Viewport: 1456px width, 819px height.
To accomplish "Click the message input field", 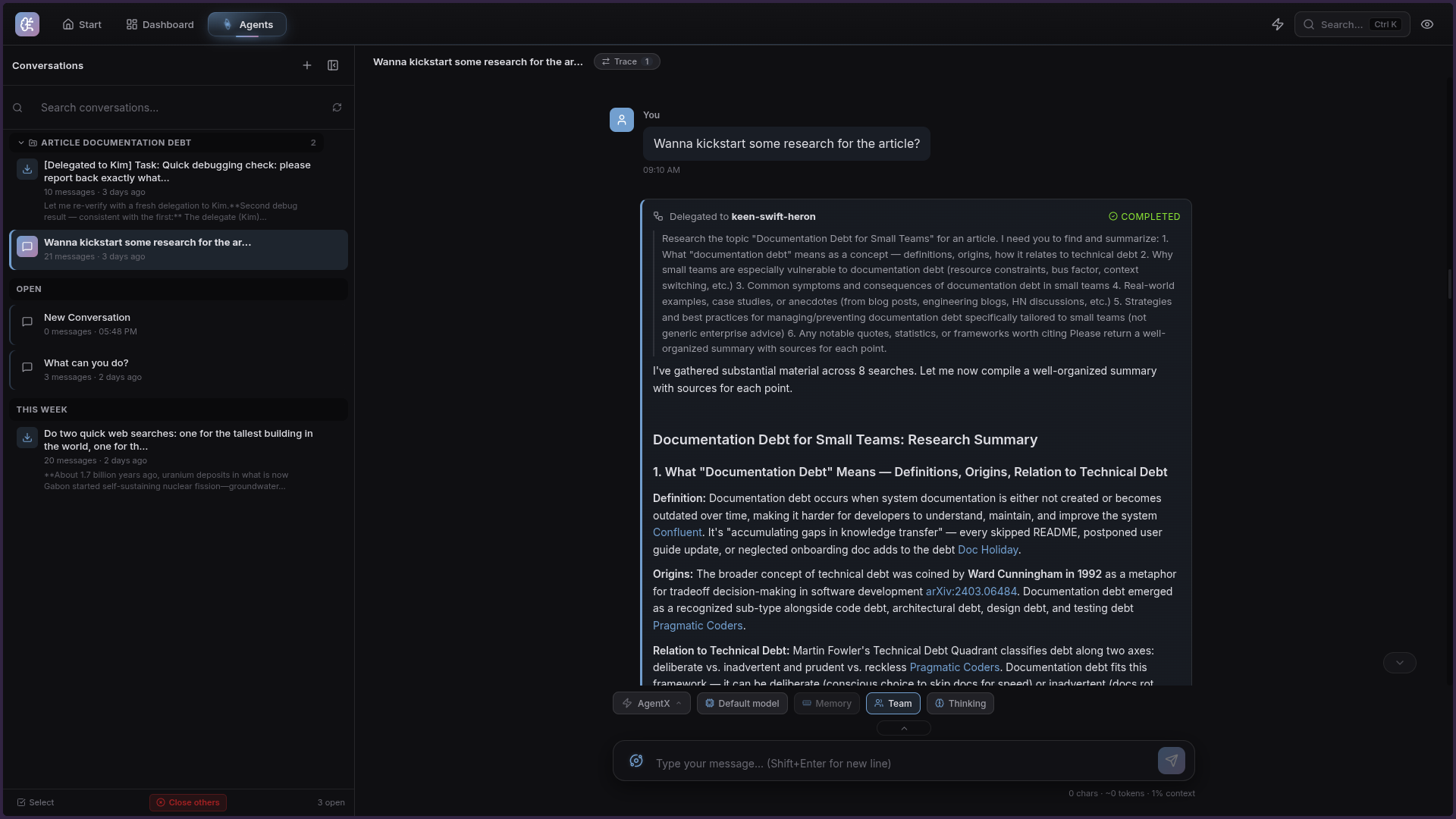I will click(x=902, y=763).
